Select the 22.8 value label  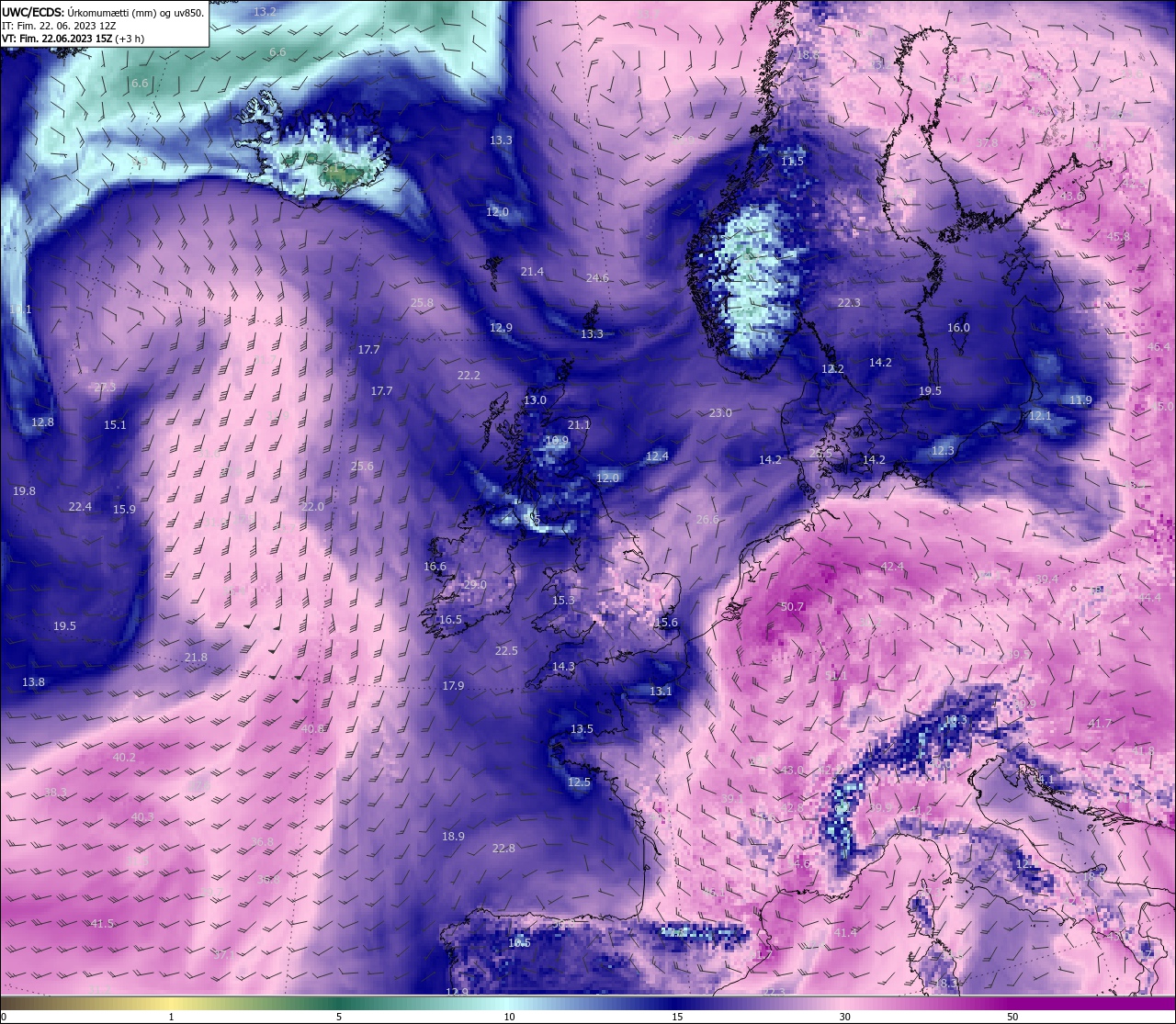pos(503,849)
